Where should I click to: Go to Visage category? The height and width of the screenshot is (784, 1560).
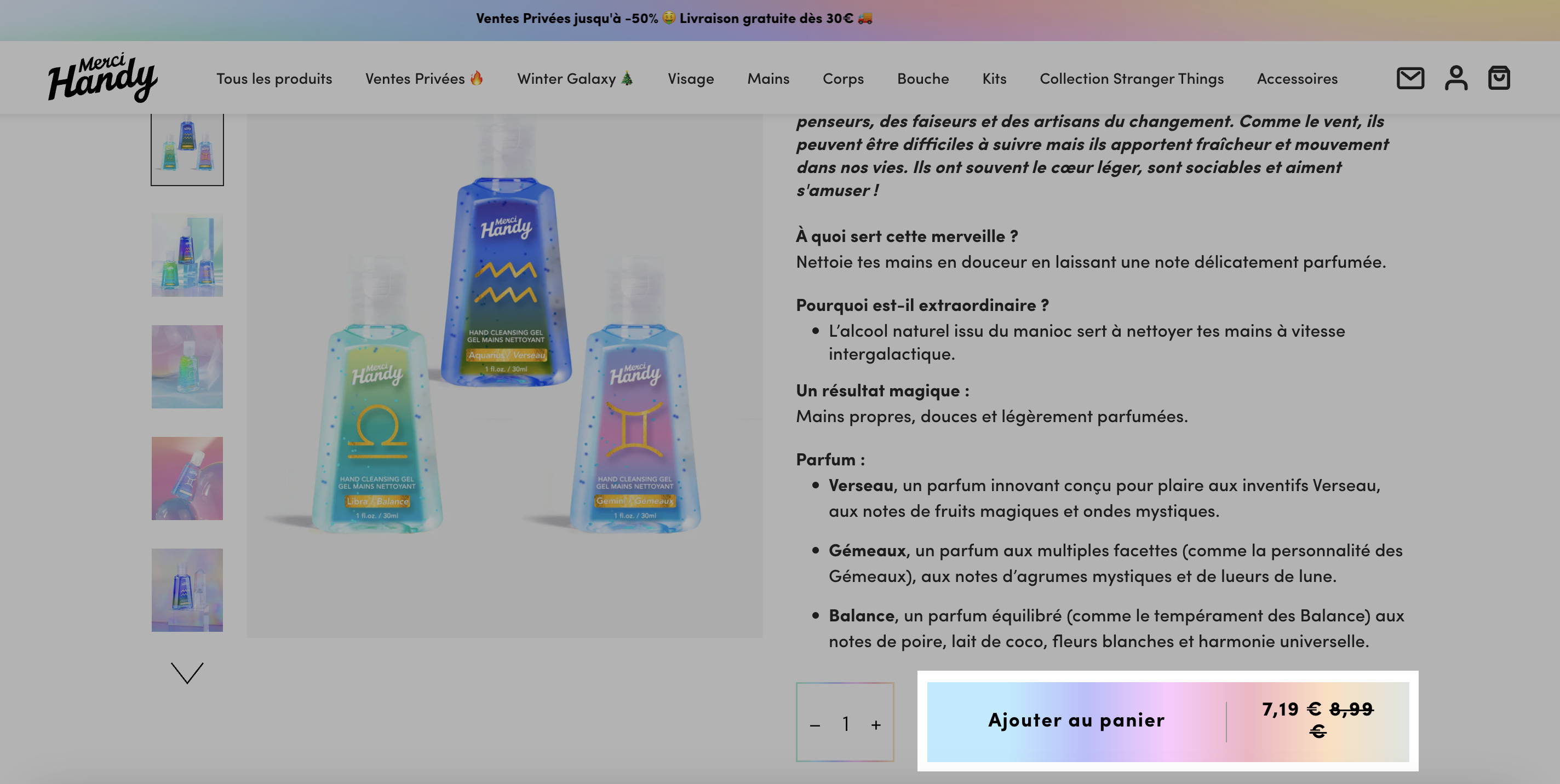(691, 79)
